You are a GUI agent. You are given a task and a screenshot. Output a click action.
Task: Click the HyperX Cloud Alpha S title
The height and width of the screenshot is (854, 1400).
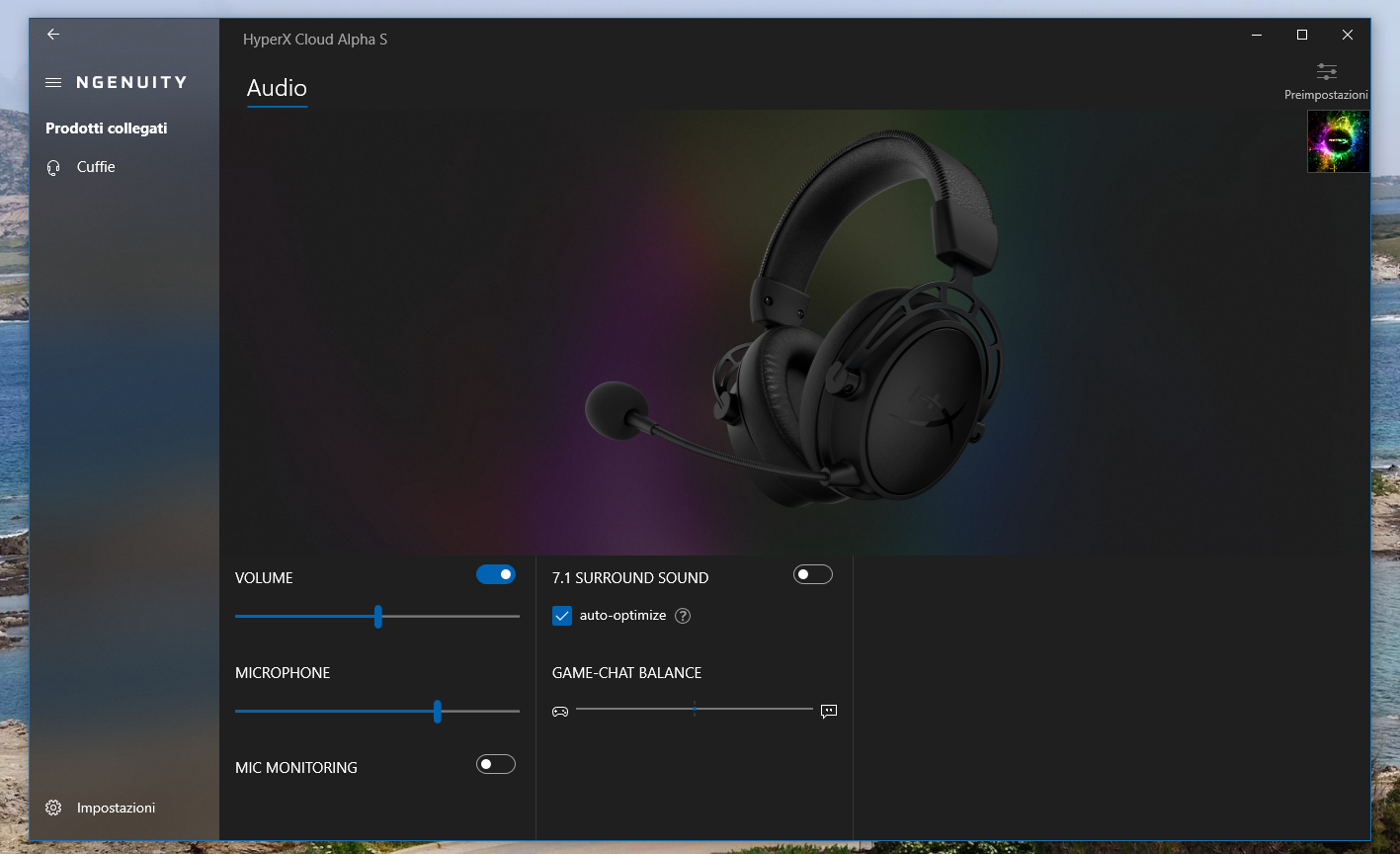(x=315, y=40)
